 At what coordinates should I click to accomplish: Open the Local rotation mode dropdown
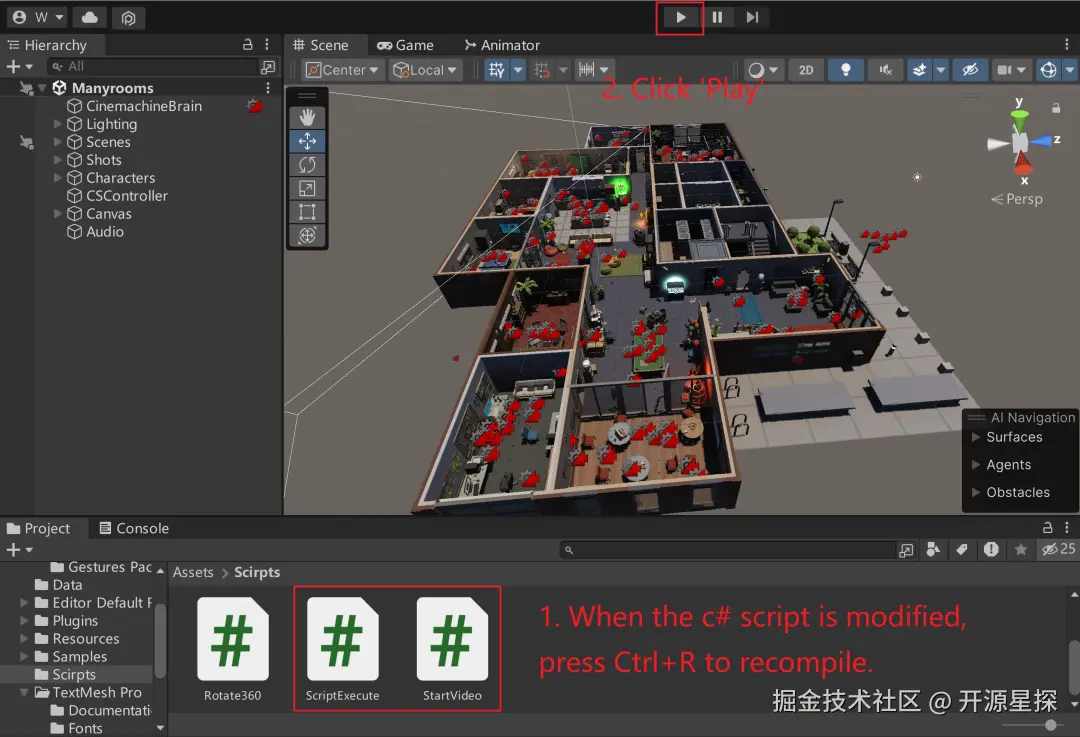point(425,70)
